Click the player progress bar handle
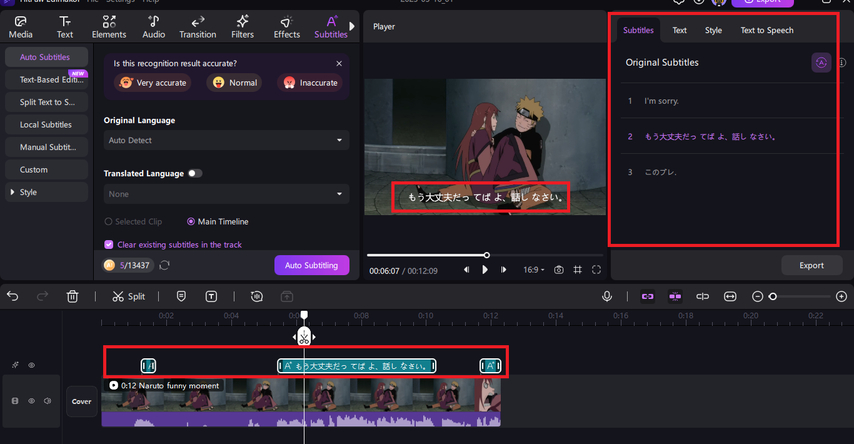 click(x=486, y=255)
